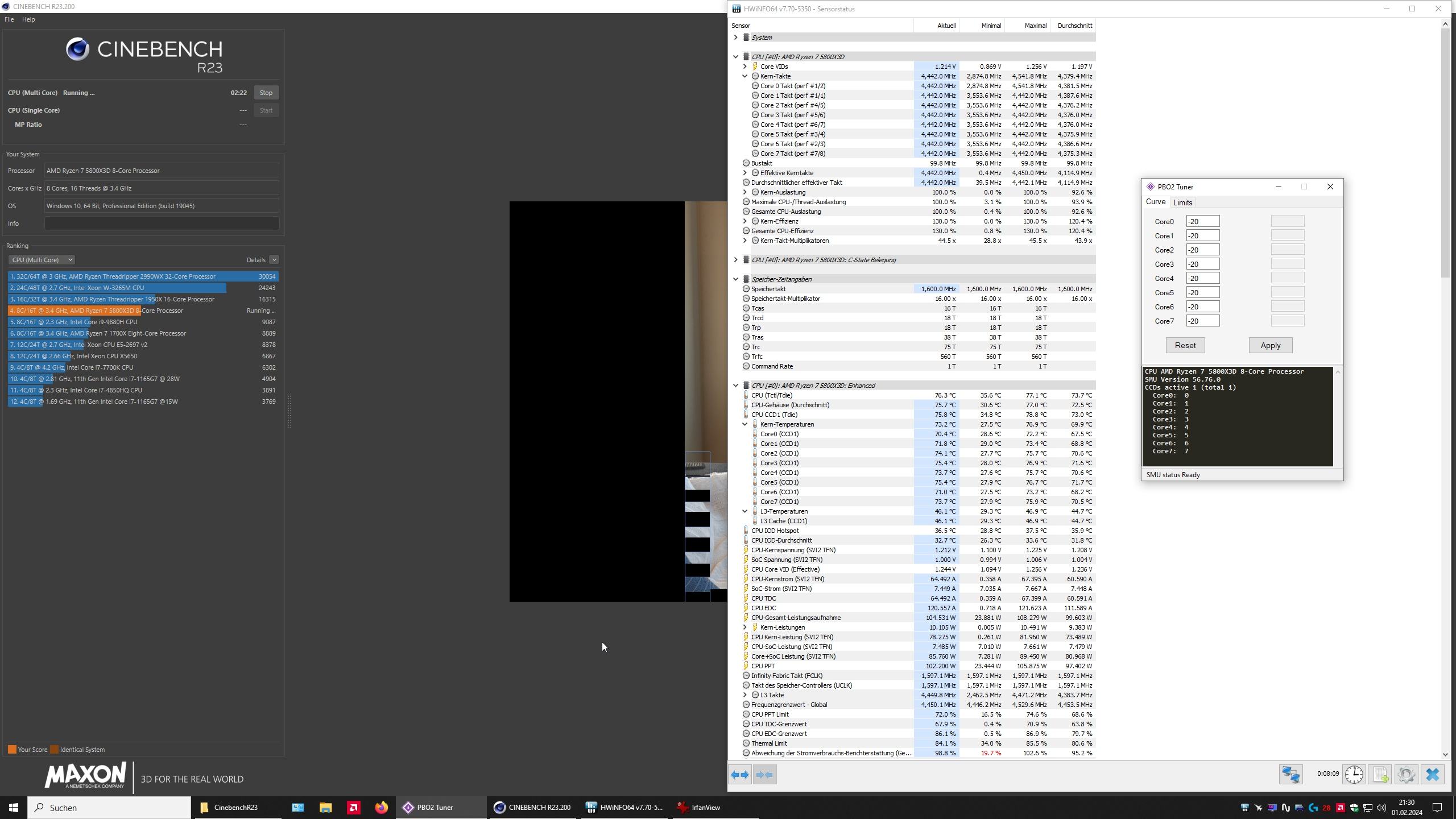Click the Core7 curve value field

click(x=1202, y=321)
